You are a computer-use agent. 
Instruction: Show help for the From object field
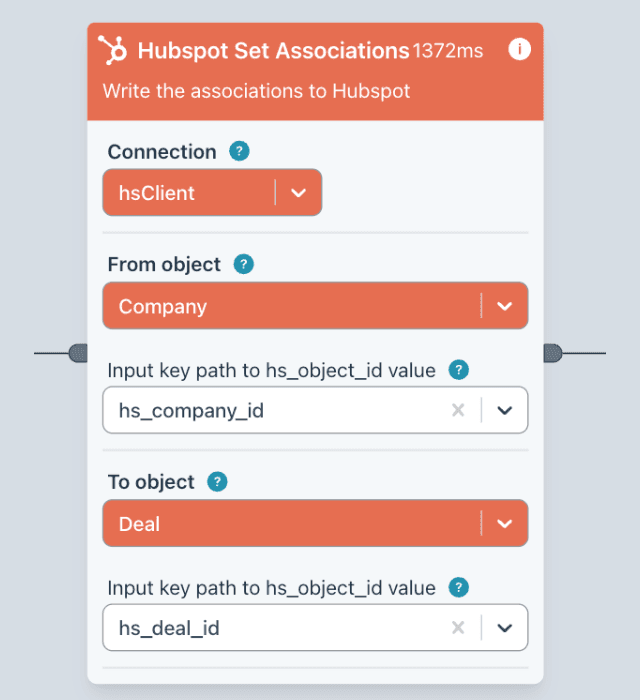(244, 264)
